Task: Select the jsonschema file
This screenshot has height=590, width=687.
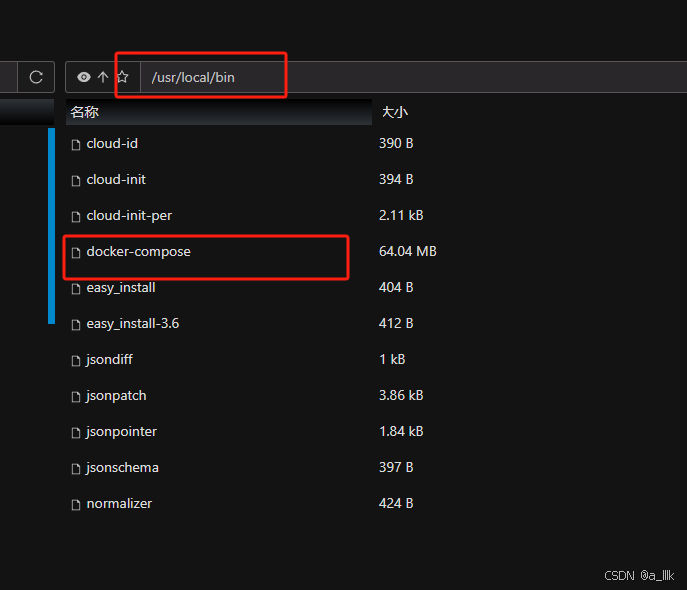Action: point(123,467)
